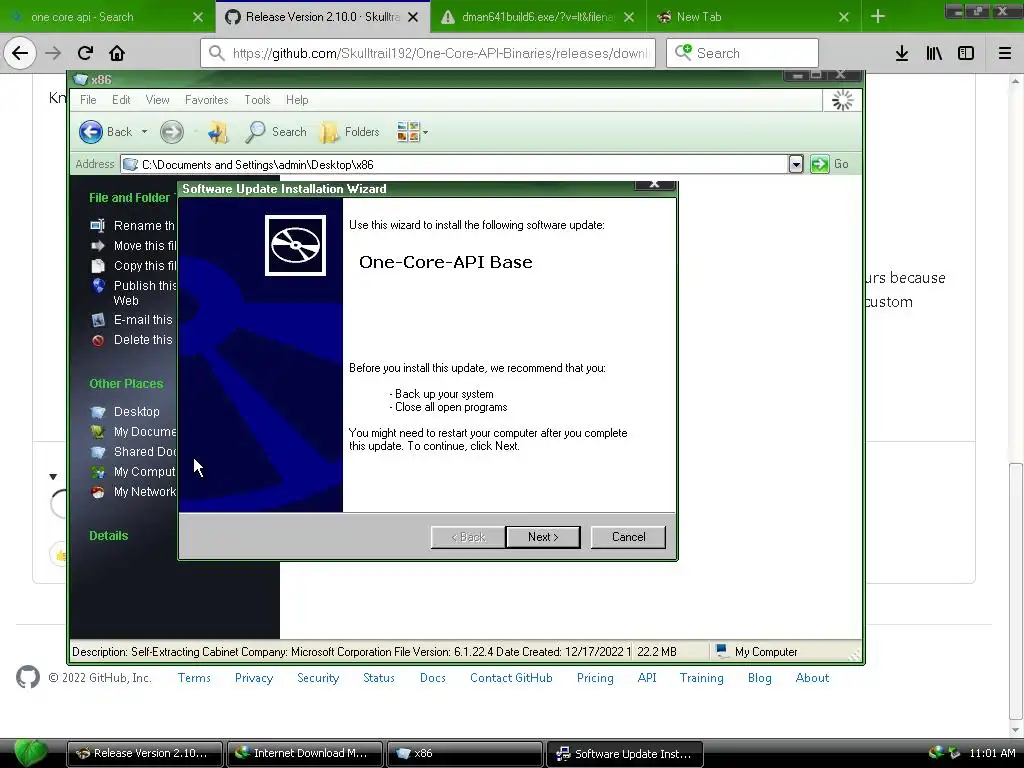The width and height of the screenshot is (1024, 768).
Task: Expand the Explorer address bar dropdown
Action: (x=795, y=165)
